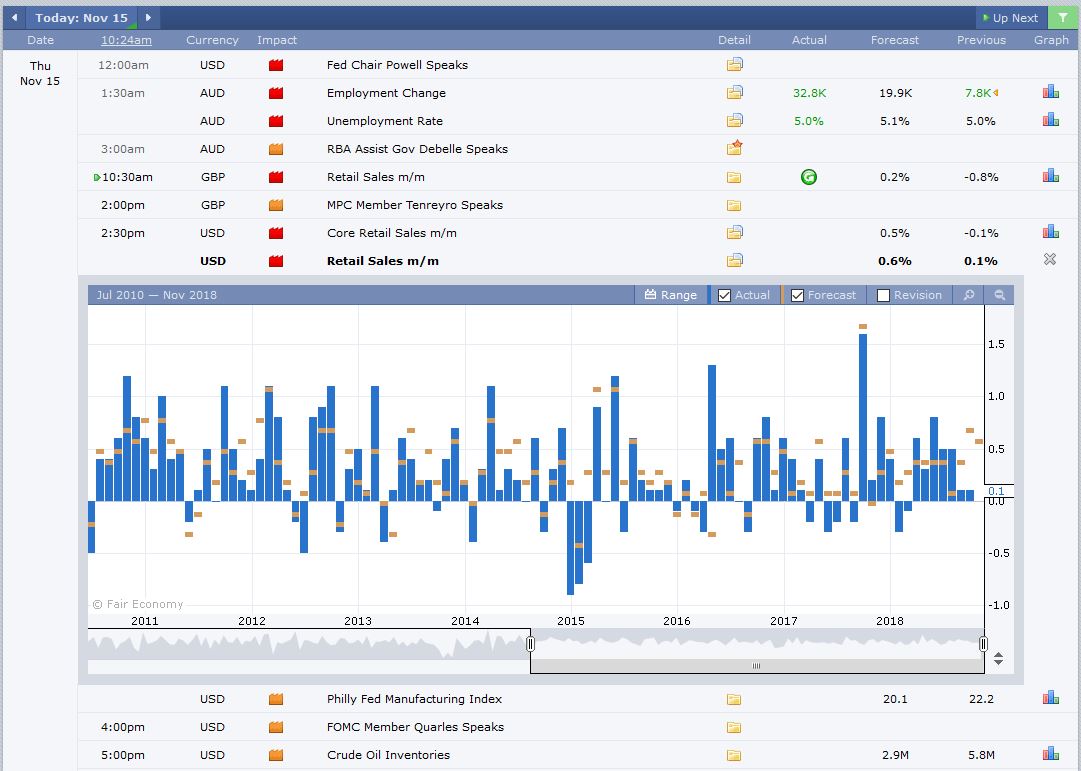The height and width of the screenshot is (771, 1081).
Task: Expand chart height with the resize arrows
Action: tap(998, 659)
